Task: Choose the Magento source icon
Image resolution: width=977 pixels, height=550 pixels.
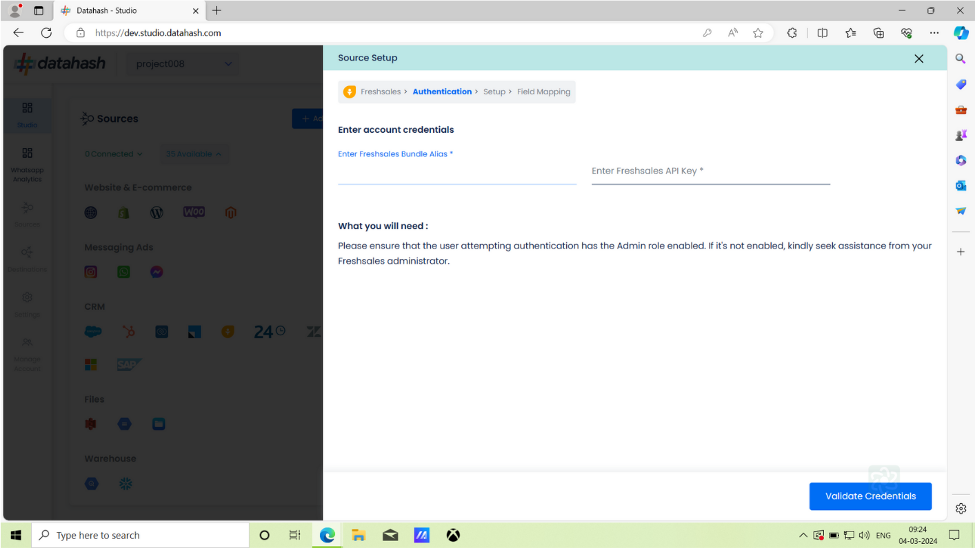Action: click(231, 212)
